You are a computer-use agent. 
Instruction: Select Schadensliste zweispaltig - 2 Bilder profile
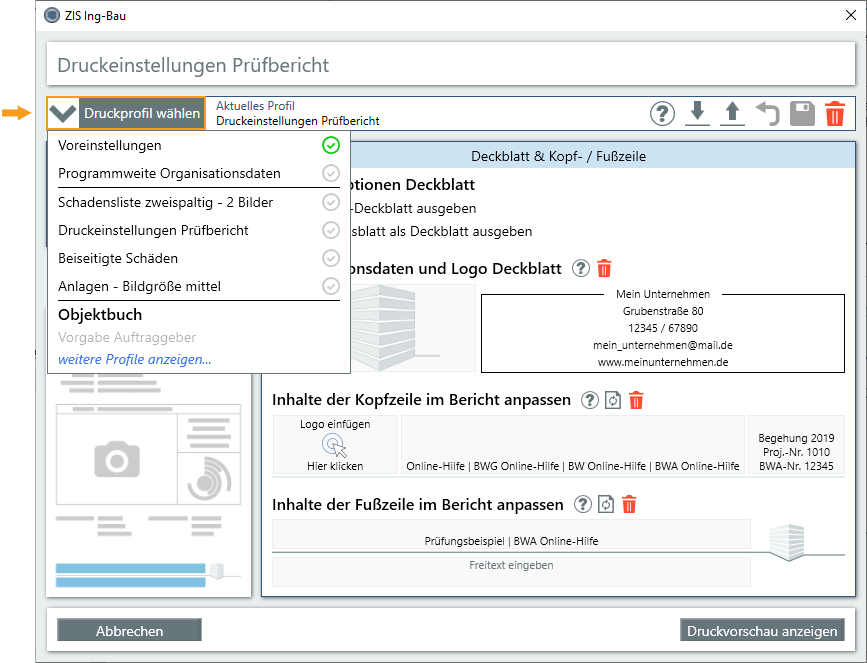pos(166,202)
